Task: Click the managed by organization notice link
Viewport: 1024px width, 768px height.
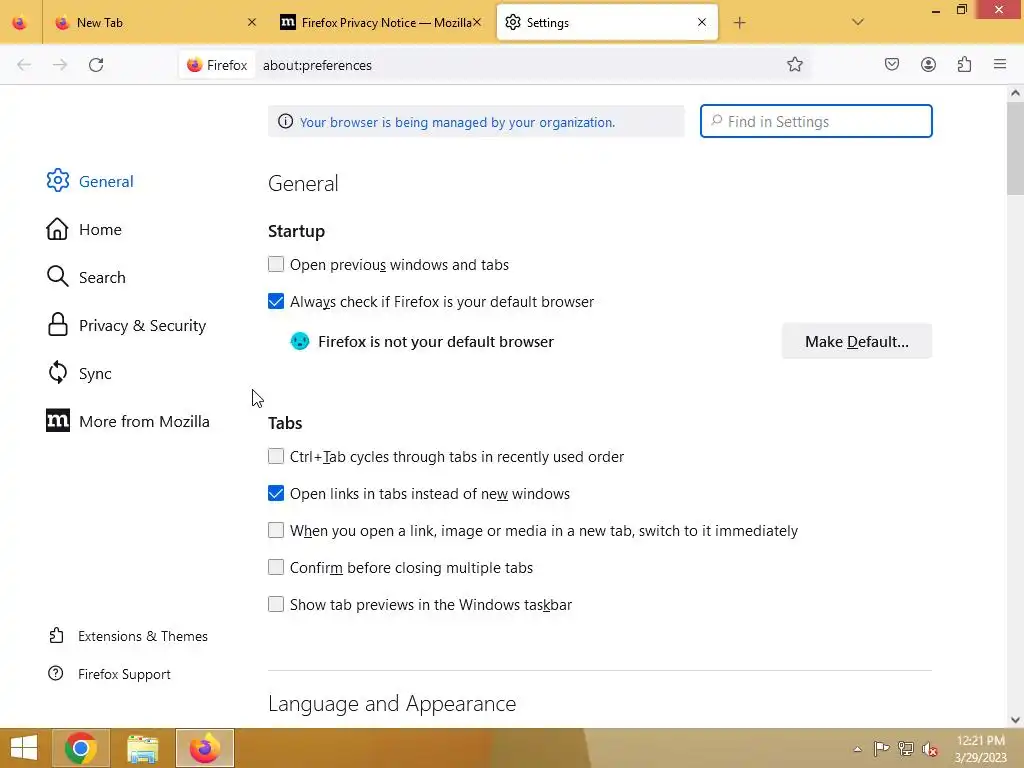Action: pyautogui.click(x=457, y=122)
